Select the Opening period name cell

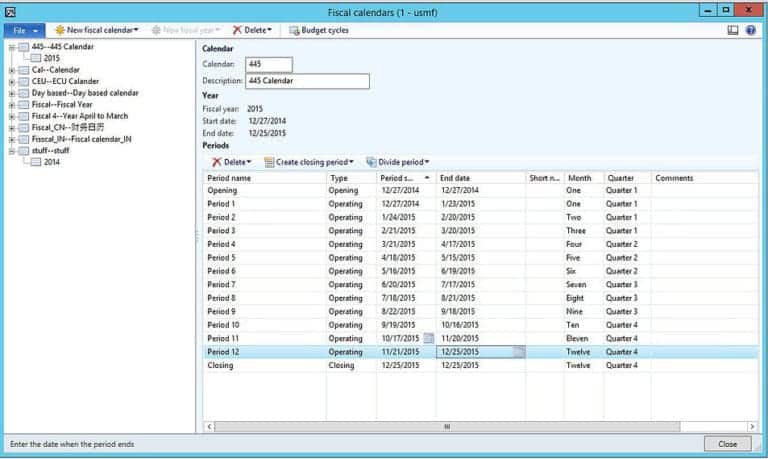coord(222,191)
